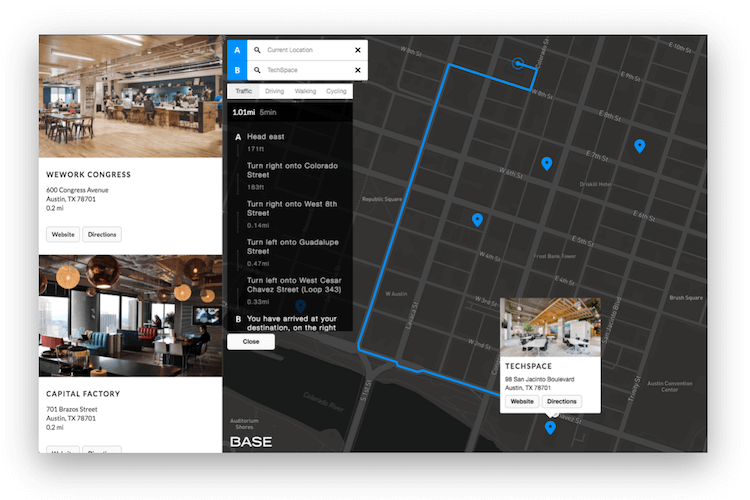Image resolution: width=750 pixels, height=500 pixels.
Task: Focus the TechSpace destination input field
Action: [x=307, y=70]
